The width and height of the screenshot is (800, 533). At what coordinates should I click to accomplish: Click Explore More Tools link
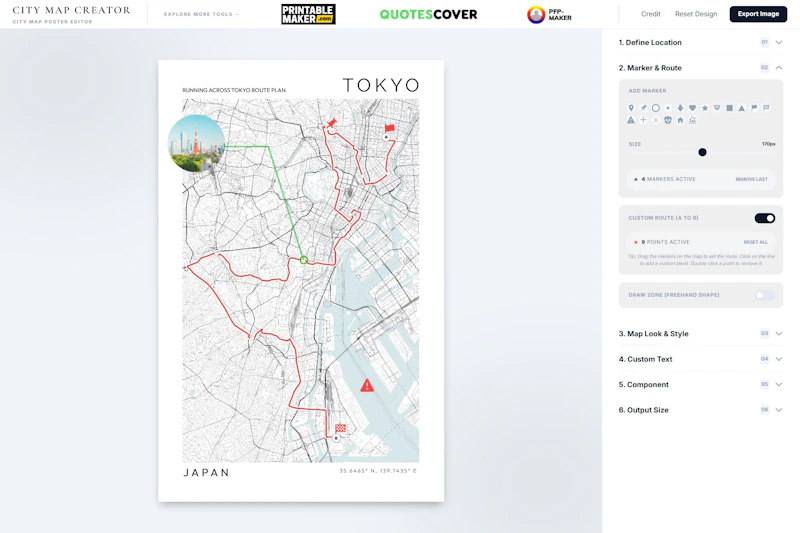(202, 14)
